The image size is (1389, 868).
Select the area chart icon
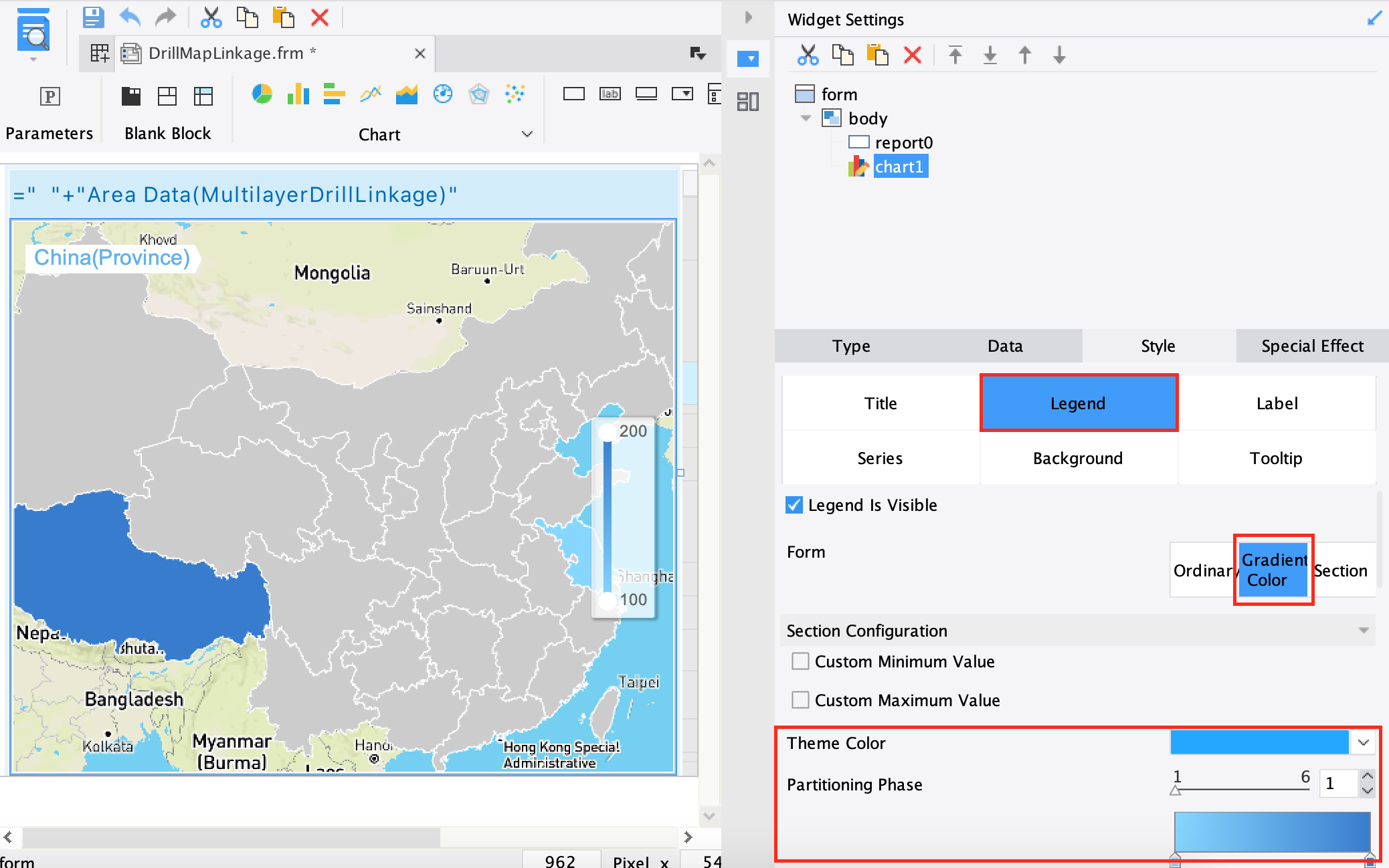tap(406, 94)
